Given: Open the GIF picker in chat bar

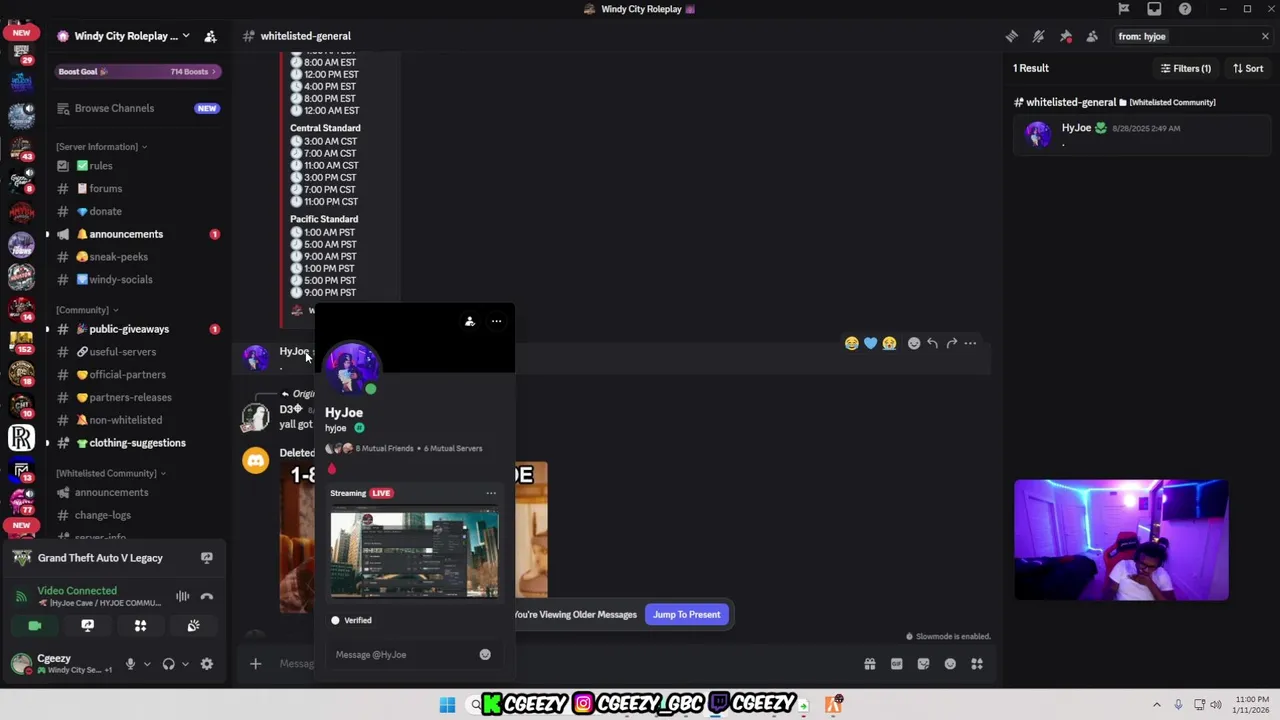Looking at the screenshot, I should pos(896,664).
